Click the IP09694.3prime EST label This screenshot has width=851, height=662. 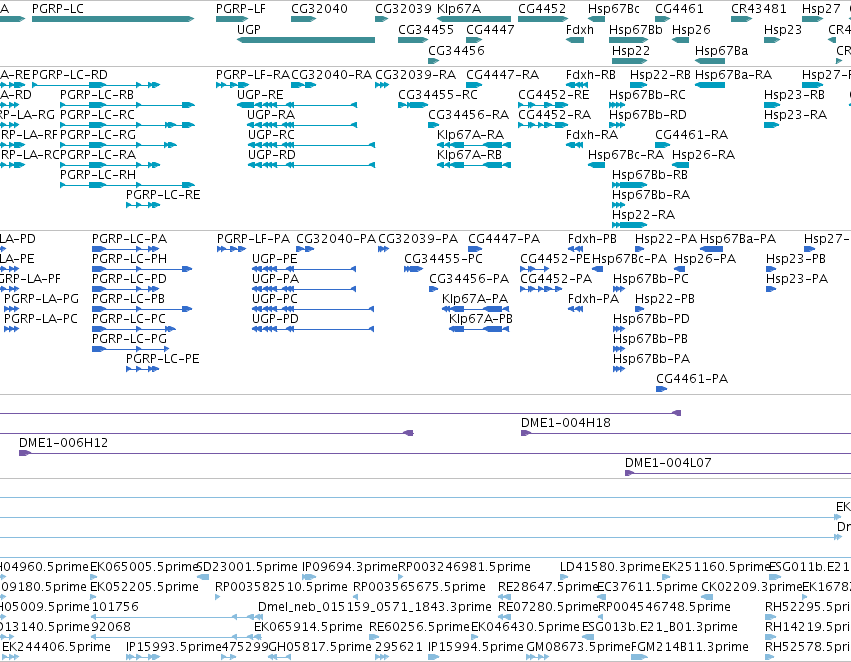(x=350, y=568)
